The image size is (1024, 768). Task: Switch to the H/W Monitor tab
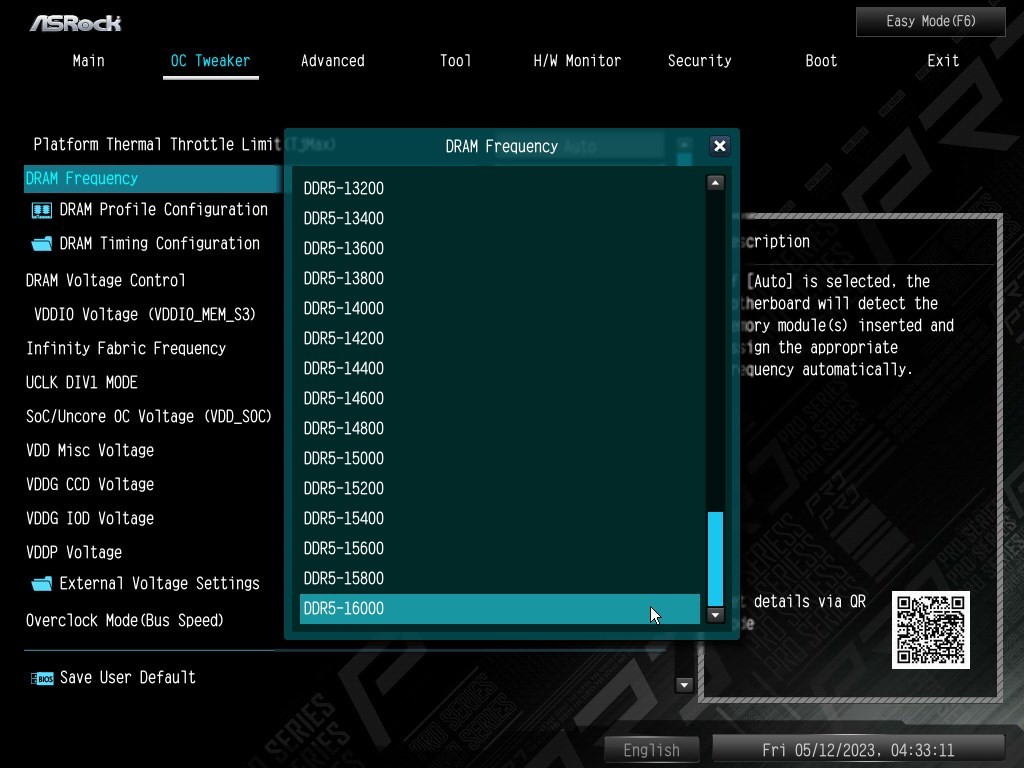pyautogui.click(x=577, y=61)
